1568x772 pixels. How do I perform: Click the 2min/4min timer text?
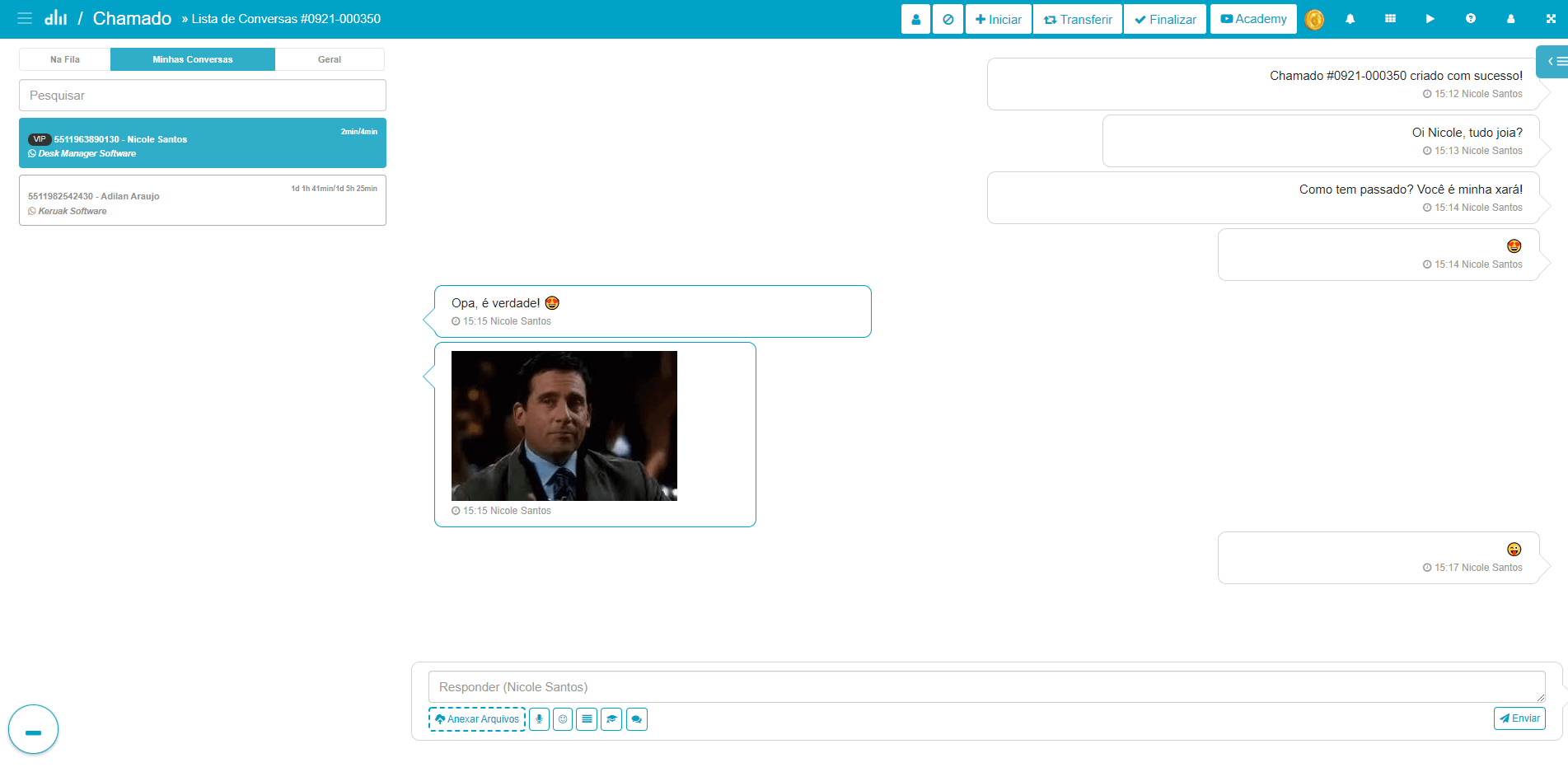pos(359,132)
